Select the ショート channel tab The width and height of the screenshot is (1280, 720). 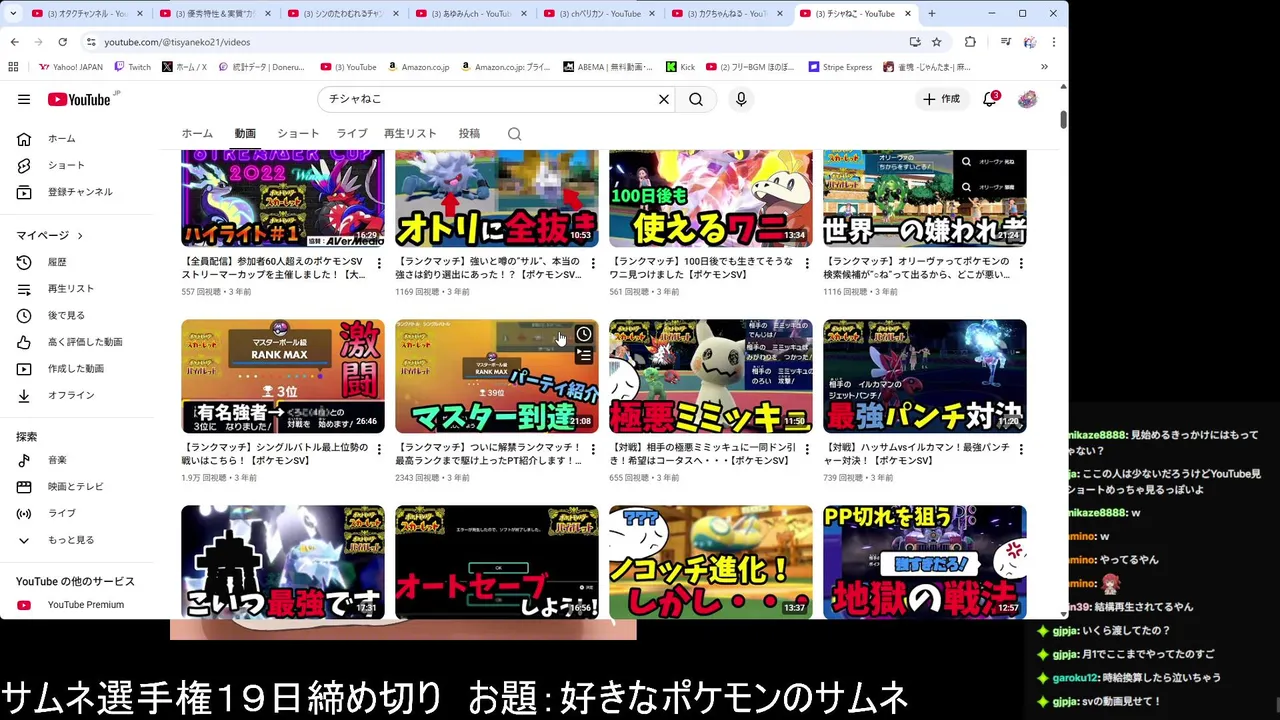point(298,133)
